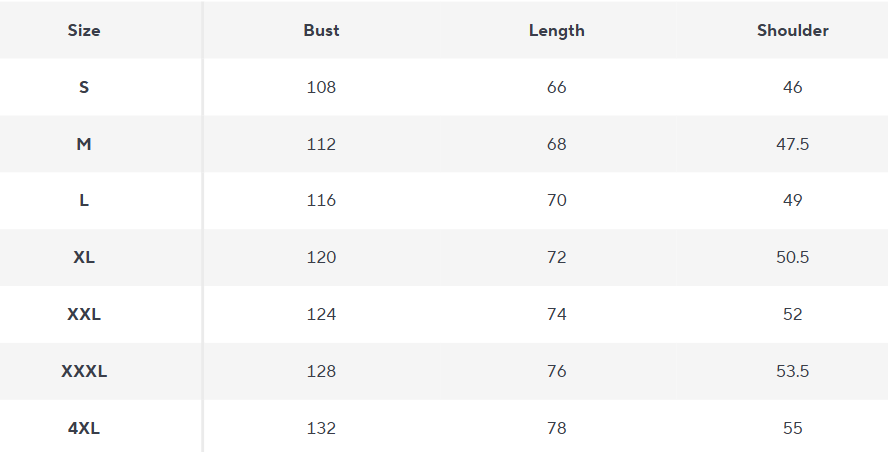Click the Length column header
Screen dimensions: 888x452
556,30
